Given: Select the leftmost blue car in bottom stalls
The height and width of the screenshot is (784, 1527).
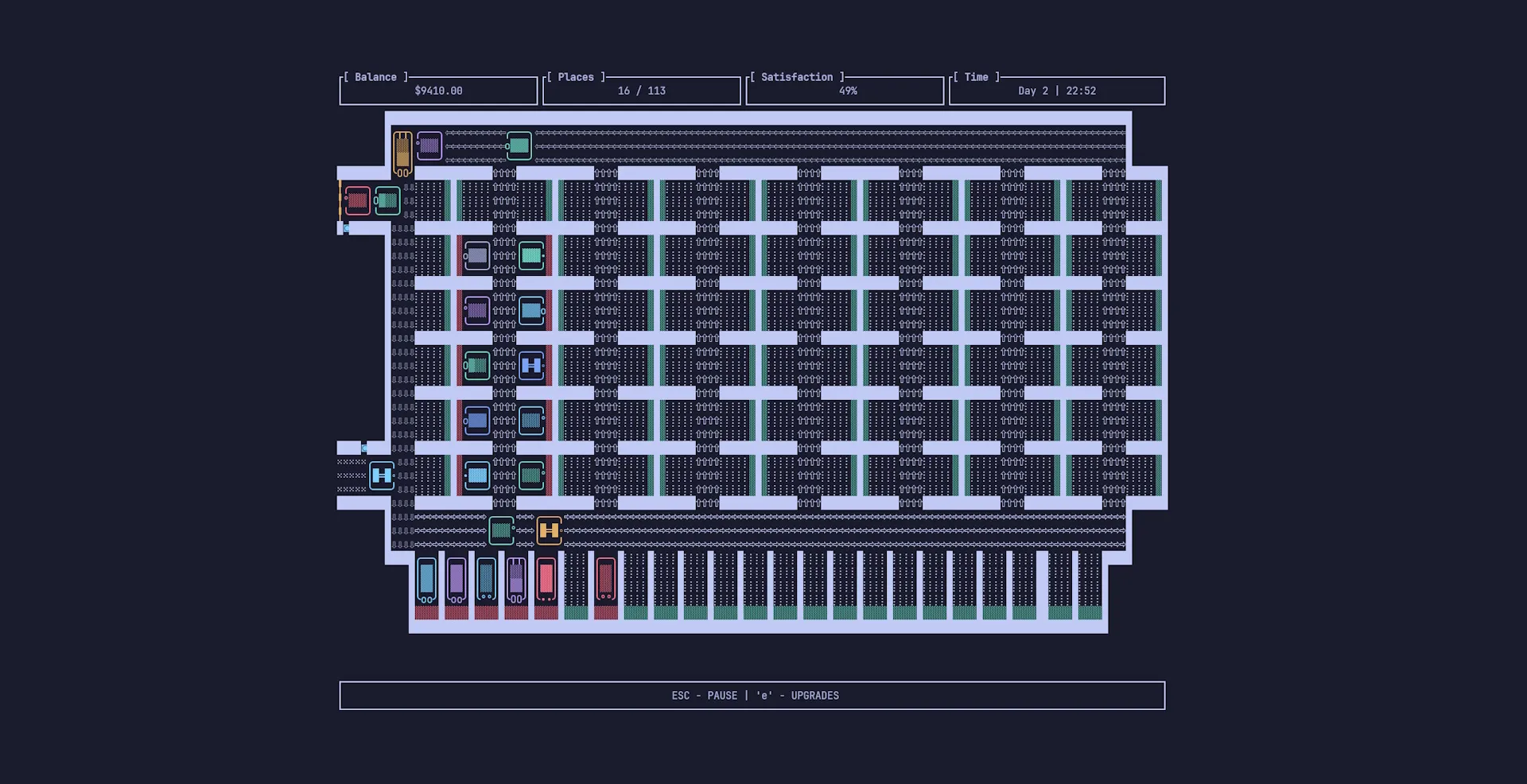Looking at the screenshot, I should click(427, 579).
